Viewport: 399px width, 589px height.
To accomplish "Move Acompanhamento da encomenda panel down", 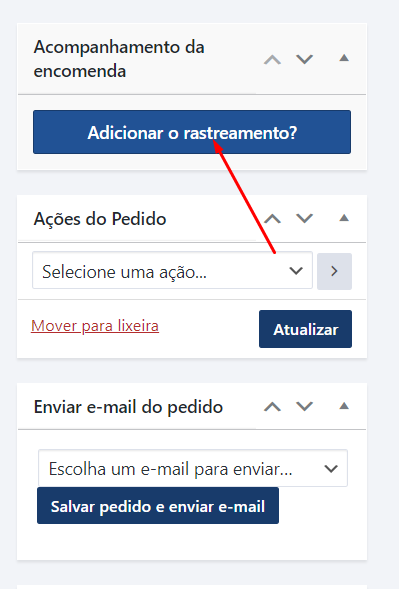I will pyautogui.click(x=304, y=59).
